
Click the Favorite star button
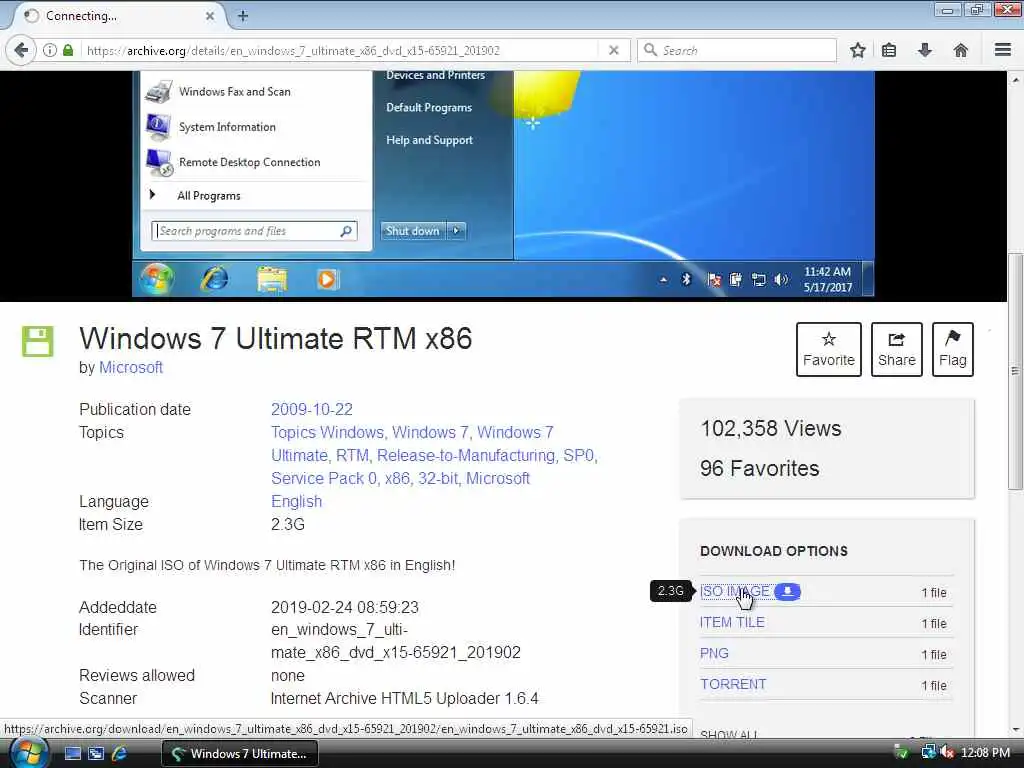pyautogui.click(x=828, y=349)
